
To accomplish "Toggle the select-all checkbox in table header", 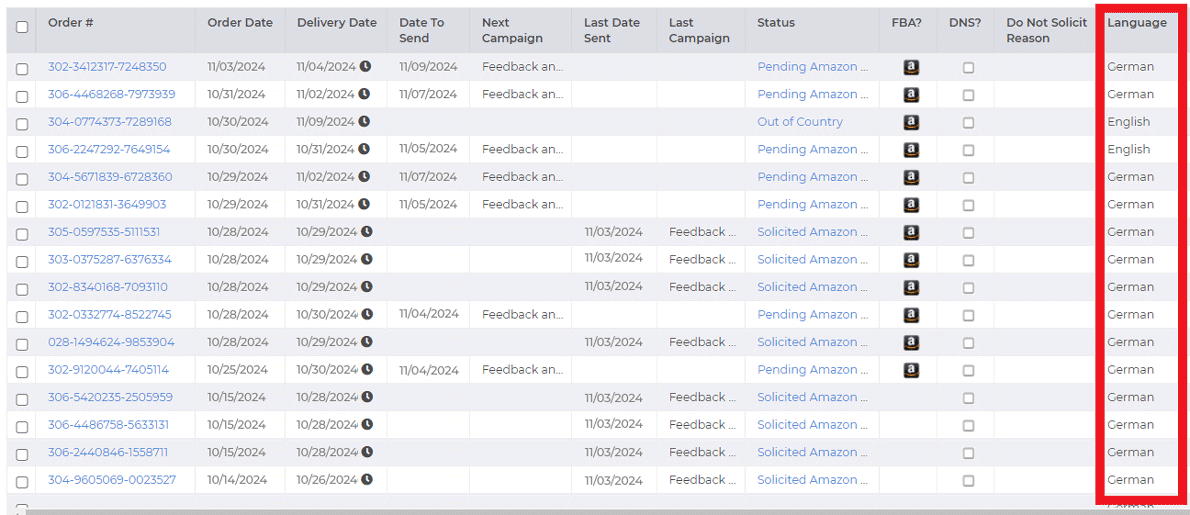I will point(22,28).
